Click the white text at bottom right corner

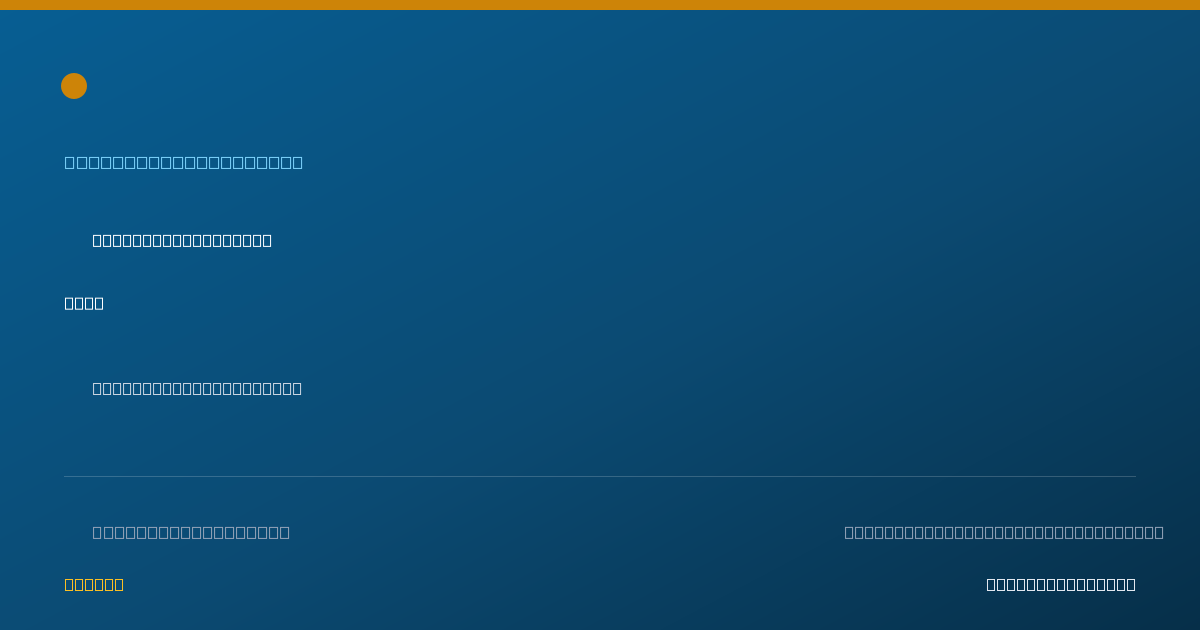(x=1061, y=584)
